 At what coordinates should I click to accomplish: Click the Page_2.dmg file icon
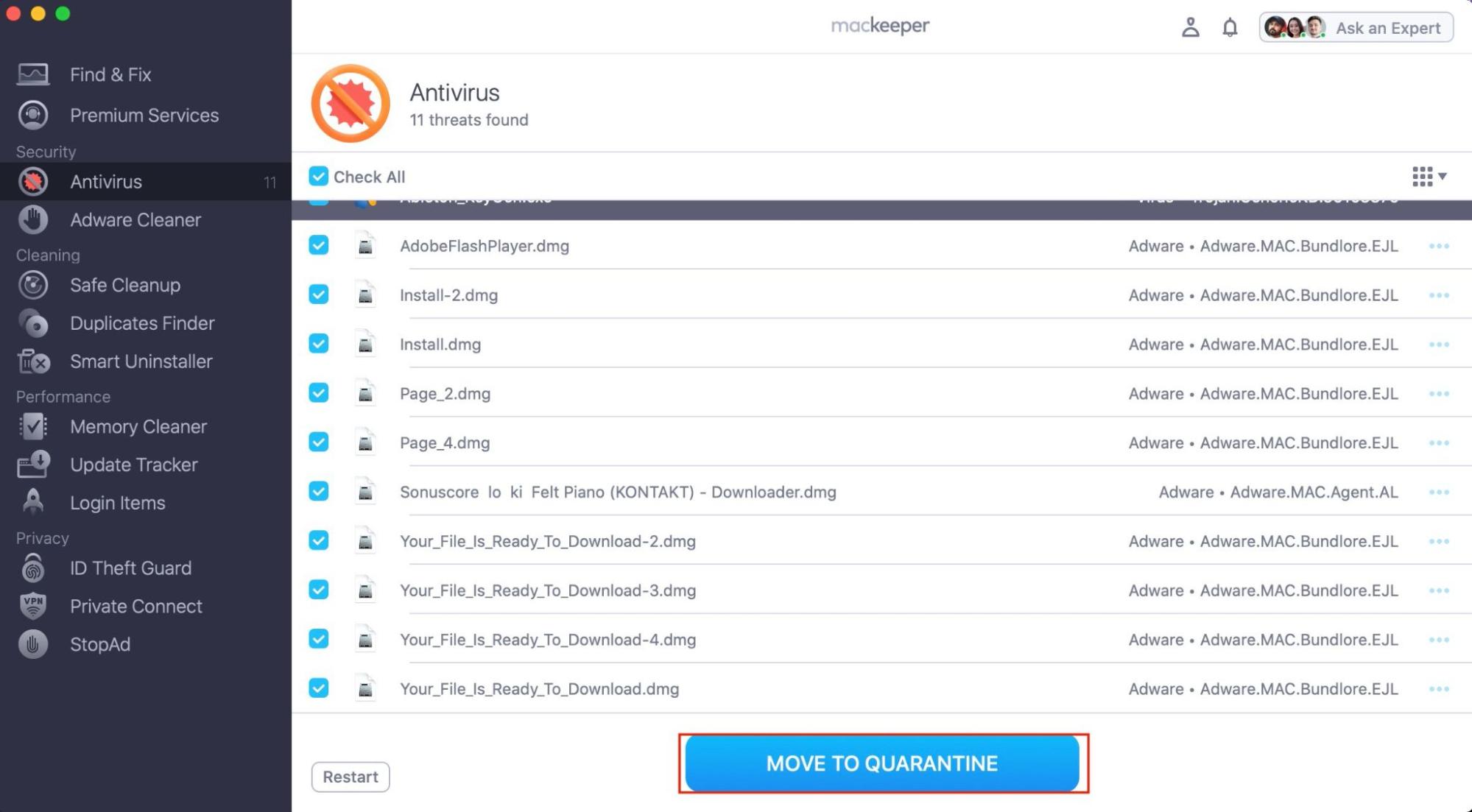(365, 394)
